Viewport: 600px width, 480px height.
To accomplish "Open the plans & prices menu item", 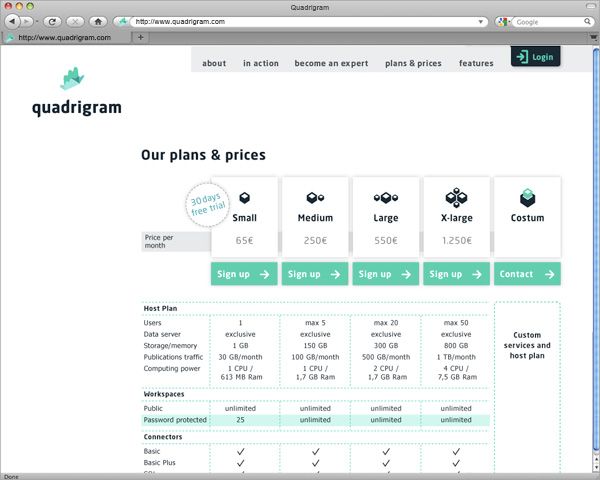I will point(413,63).
